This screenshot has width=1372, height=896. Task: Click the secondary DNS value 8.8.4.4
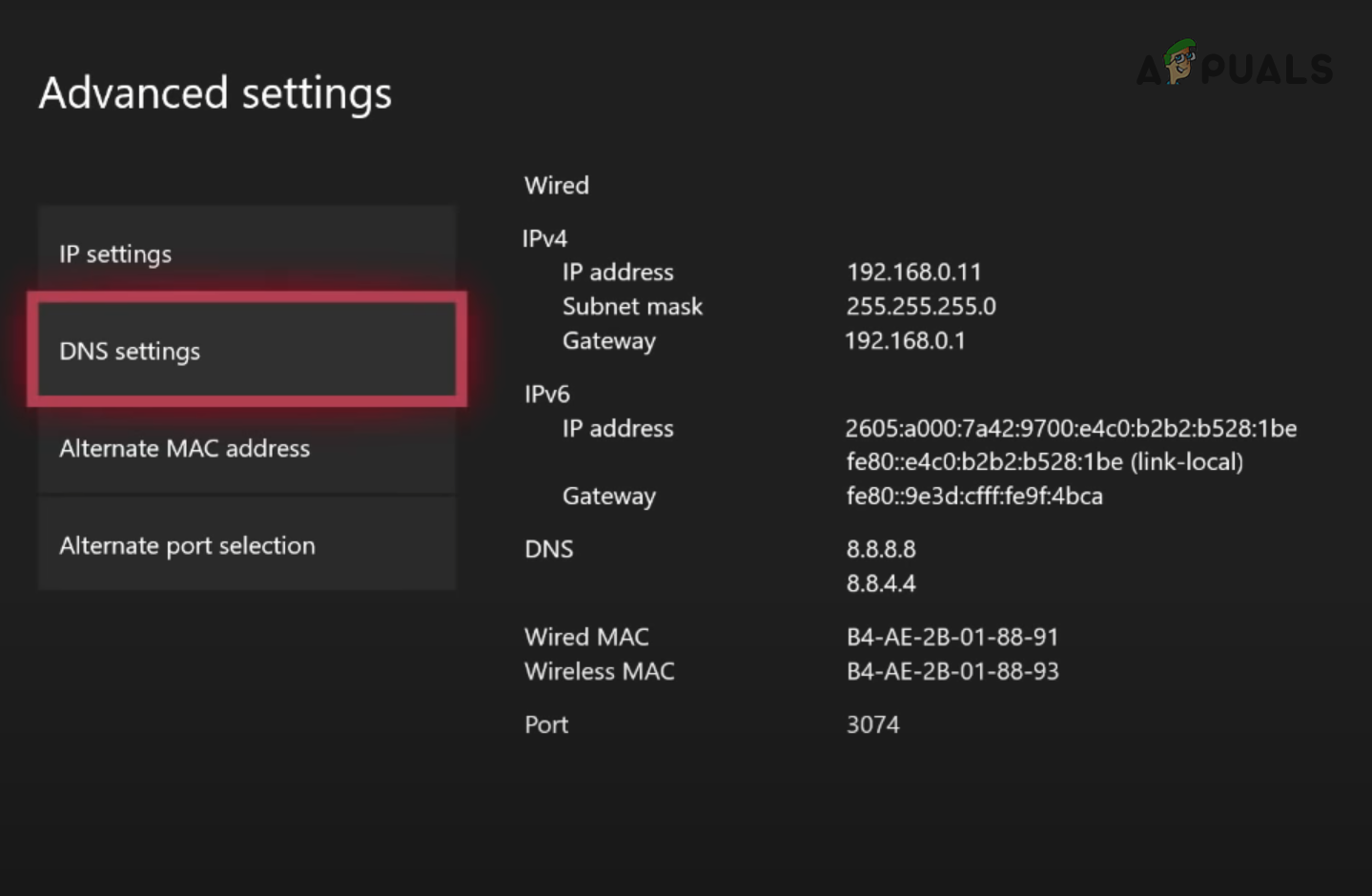click(x=881, y=583)
